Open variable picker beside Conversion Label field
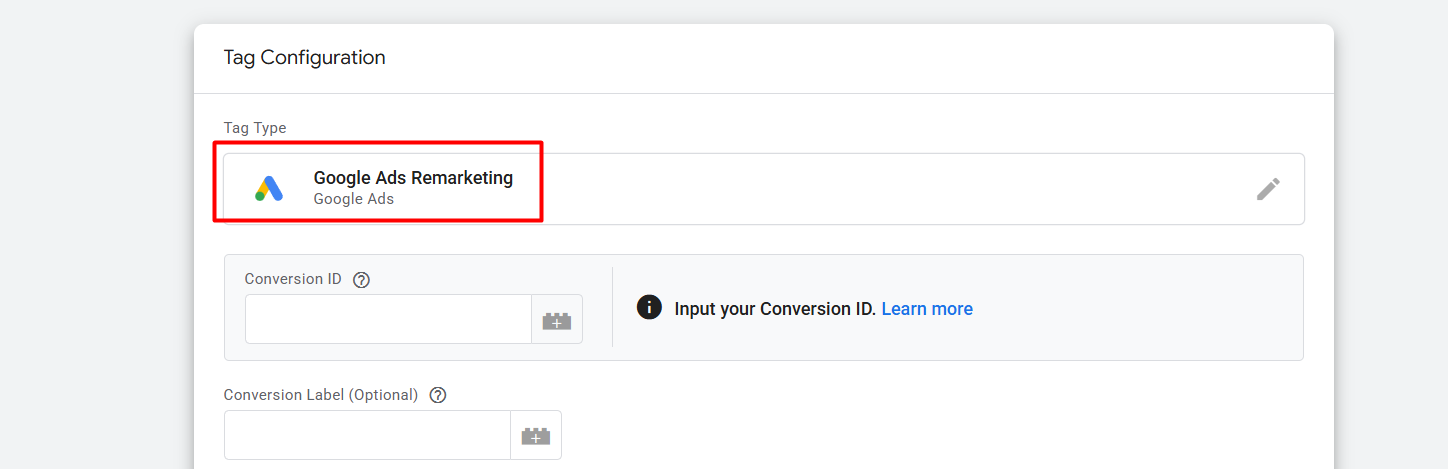Viewport: 1448px width, 469px height. pos(536,435)
